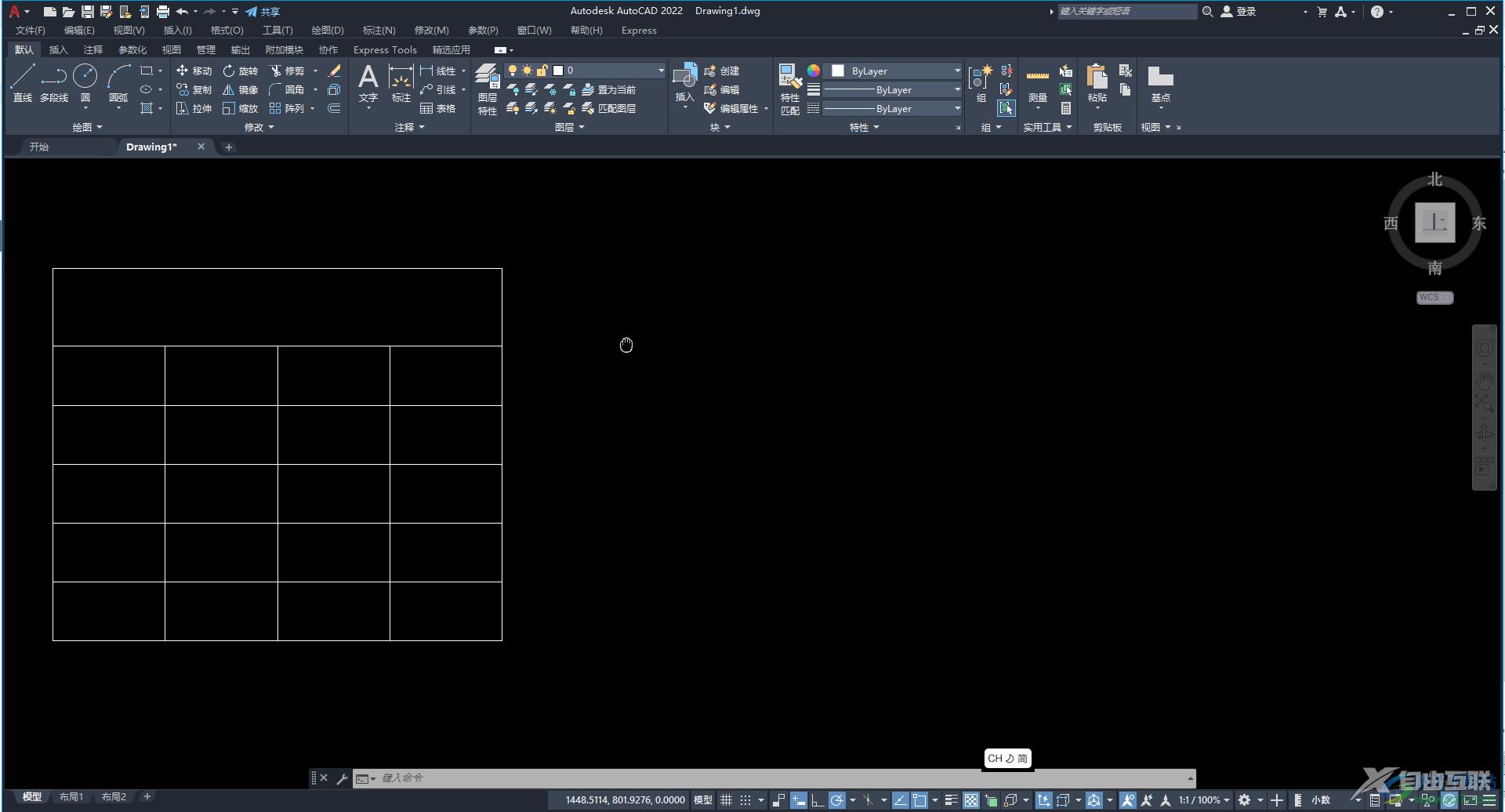Select the Polyline (多段线) tool

pos(54,83)
